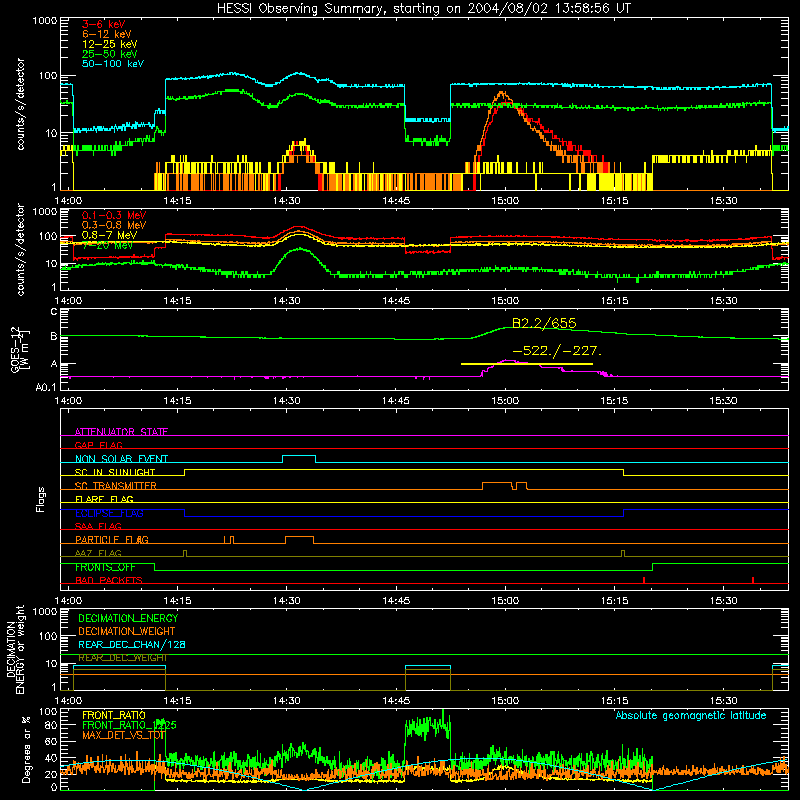Click the 0.8-7 MeV legend label

(x=109, y=235)
